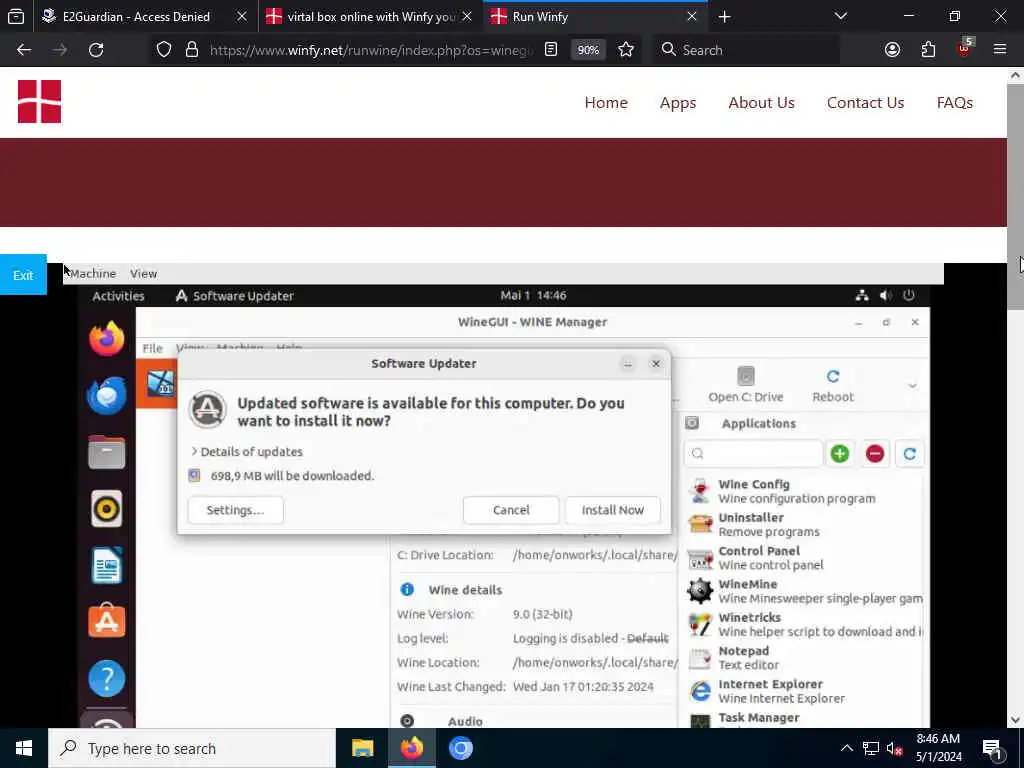Open the Firefox hamburger menu
Image resolution: width=1024 pixels, height=768 pixels.
tap(1000, 50)
